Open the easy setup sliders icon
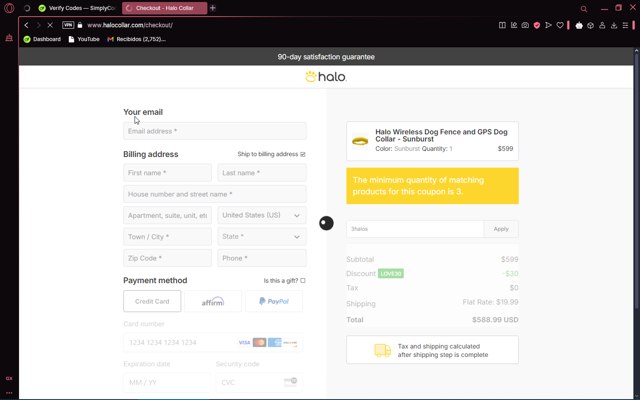The height and width of the screenshot is (400, 640). click(625, 25)
